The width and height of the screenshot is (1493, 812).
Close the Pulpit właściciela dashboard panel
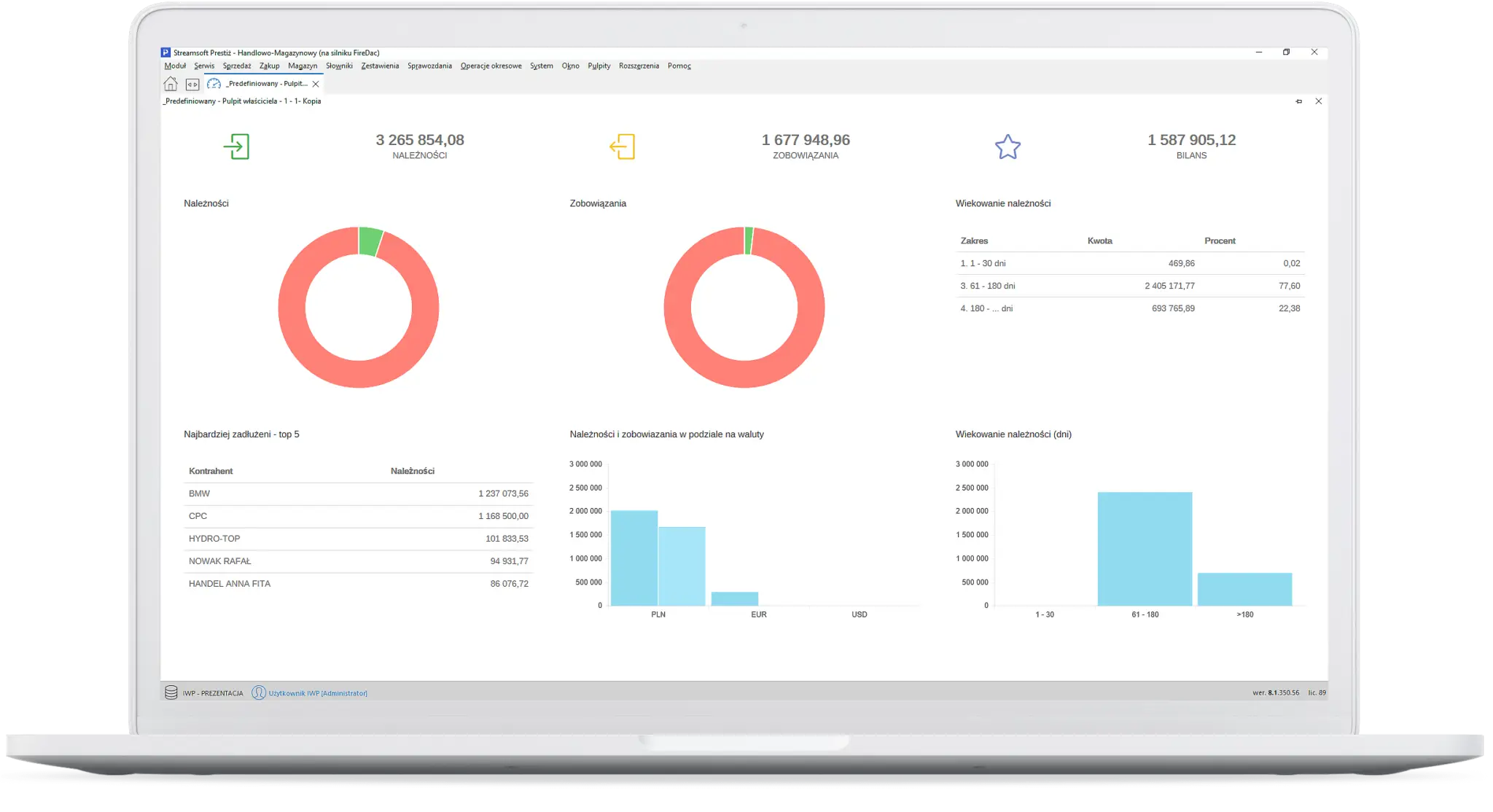click(x=1318, y=101)
